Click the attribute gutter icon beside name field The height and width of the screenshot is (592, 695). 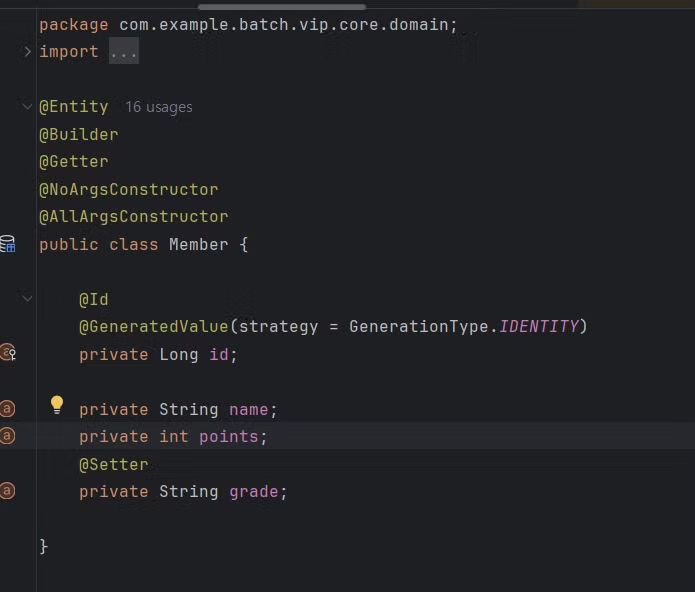tap(7, 409)
